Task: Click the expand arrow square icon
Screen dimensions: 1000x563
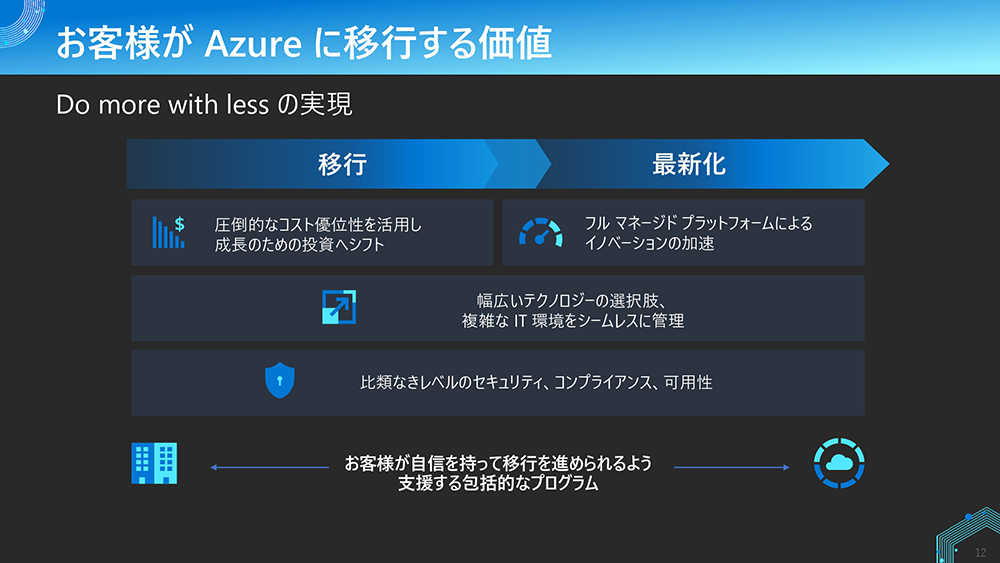Action: (339, 308)
